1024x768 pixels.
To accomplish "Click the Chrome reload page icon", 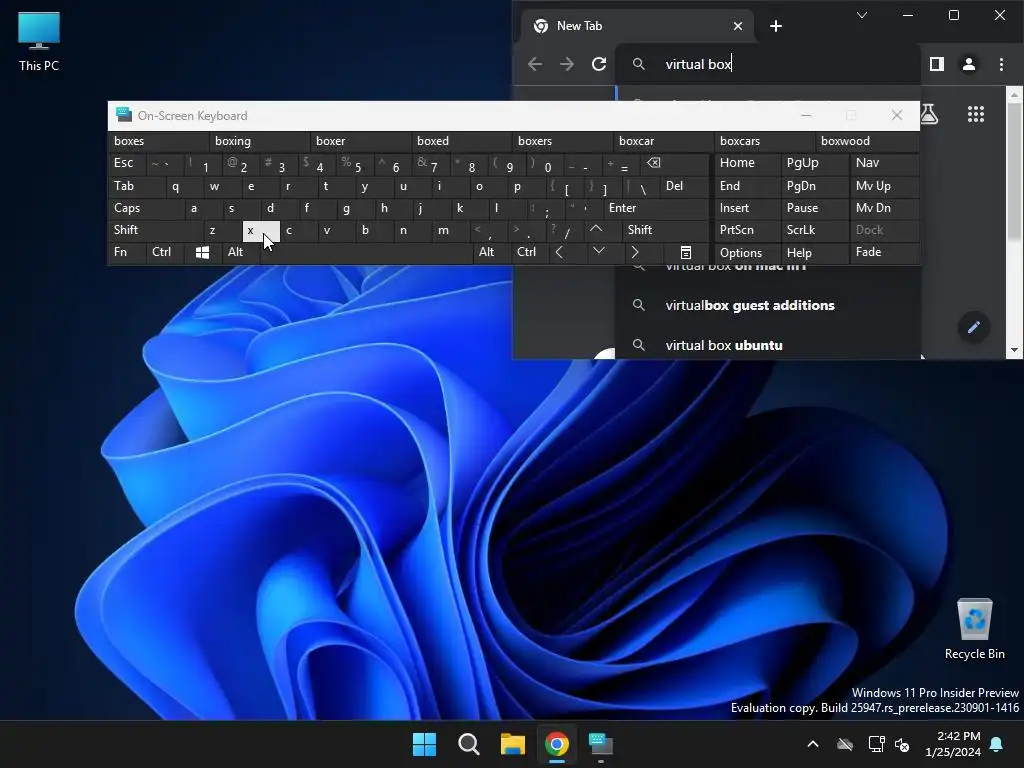I will tap(599, 64).
